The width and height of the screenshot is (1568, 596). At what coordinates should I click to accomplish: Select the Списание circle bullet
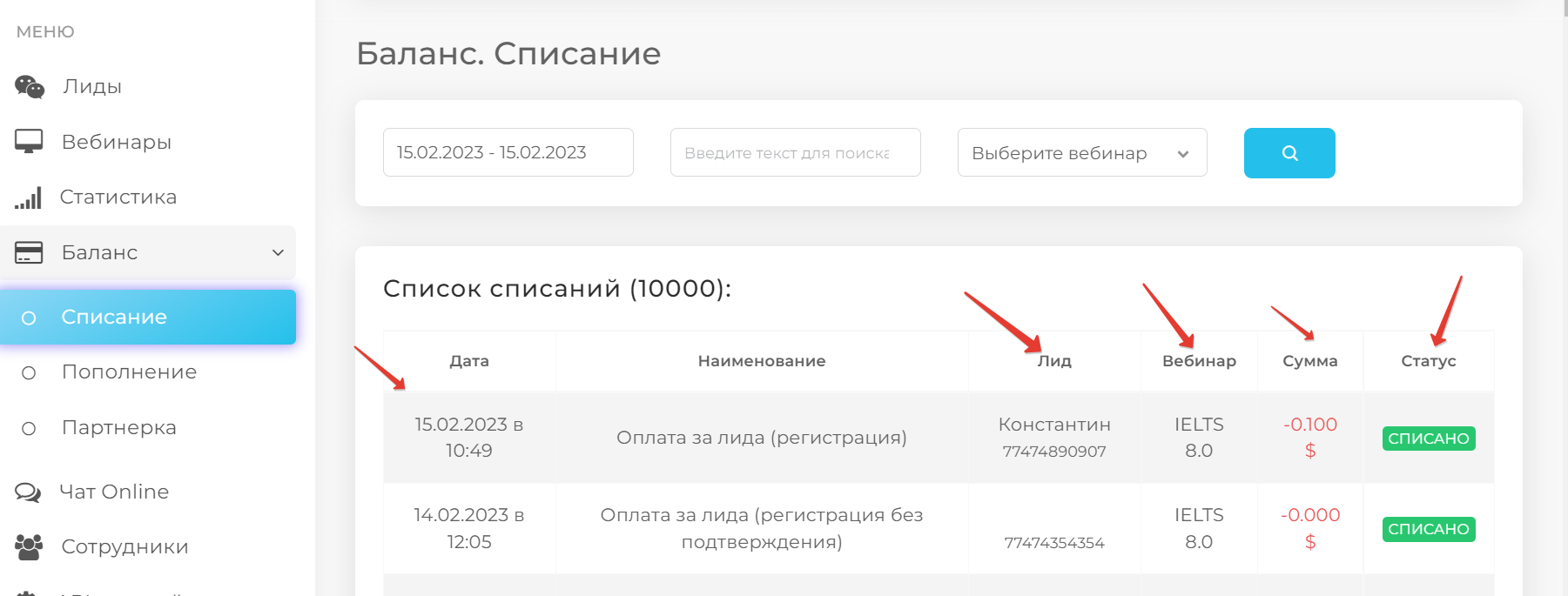pyautogui.click(x=29, y=318)
